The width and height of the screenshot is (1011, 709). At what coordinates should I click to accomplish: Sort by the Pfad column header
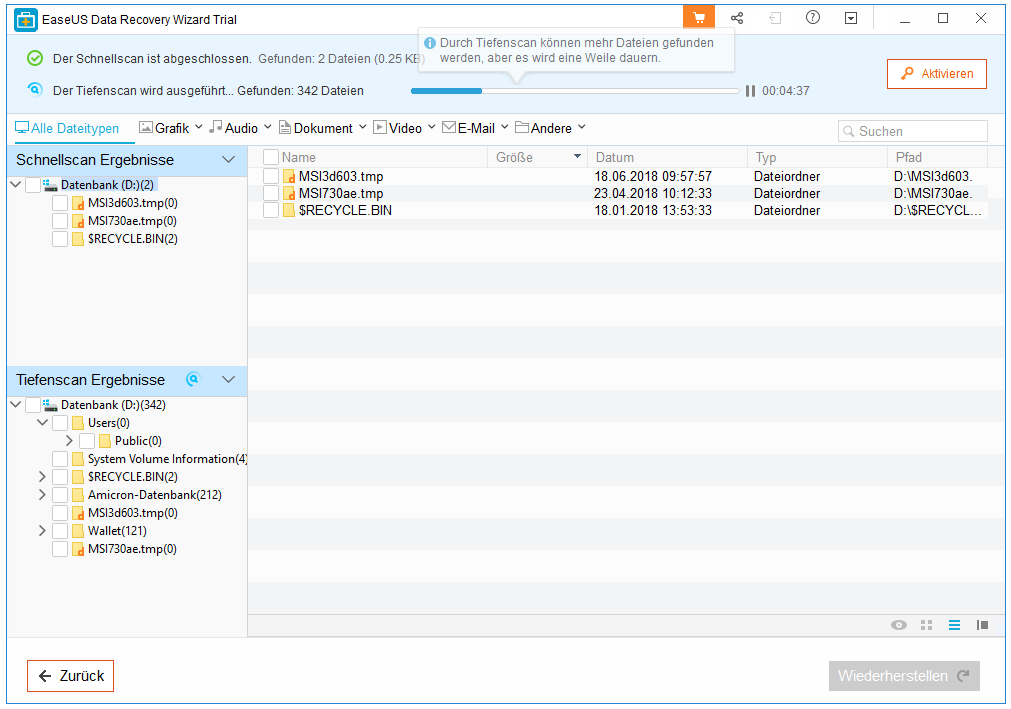[937, 157]
